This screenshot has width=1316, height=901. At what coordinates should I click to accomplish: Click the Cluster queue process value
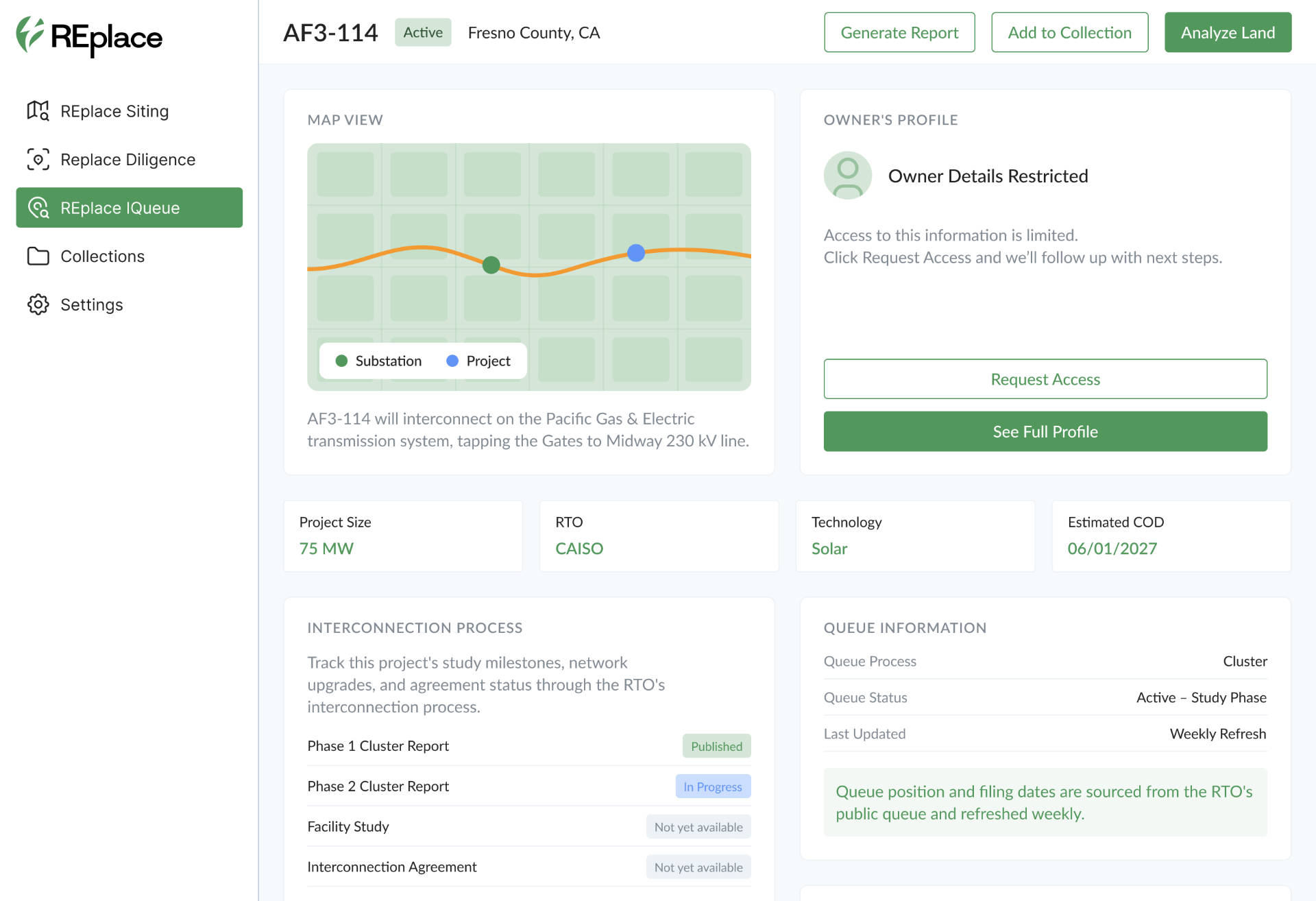coord(1245,661)
